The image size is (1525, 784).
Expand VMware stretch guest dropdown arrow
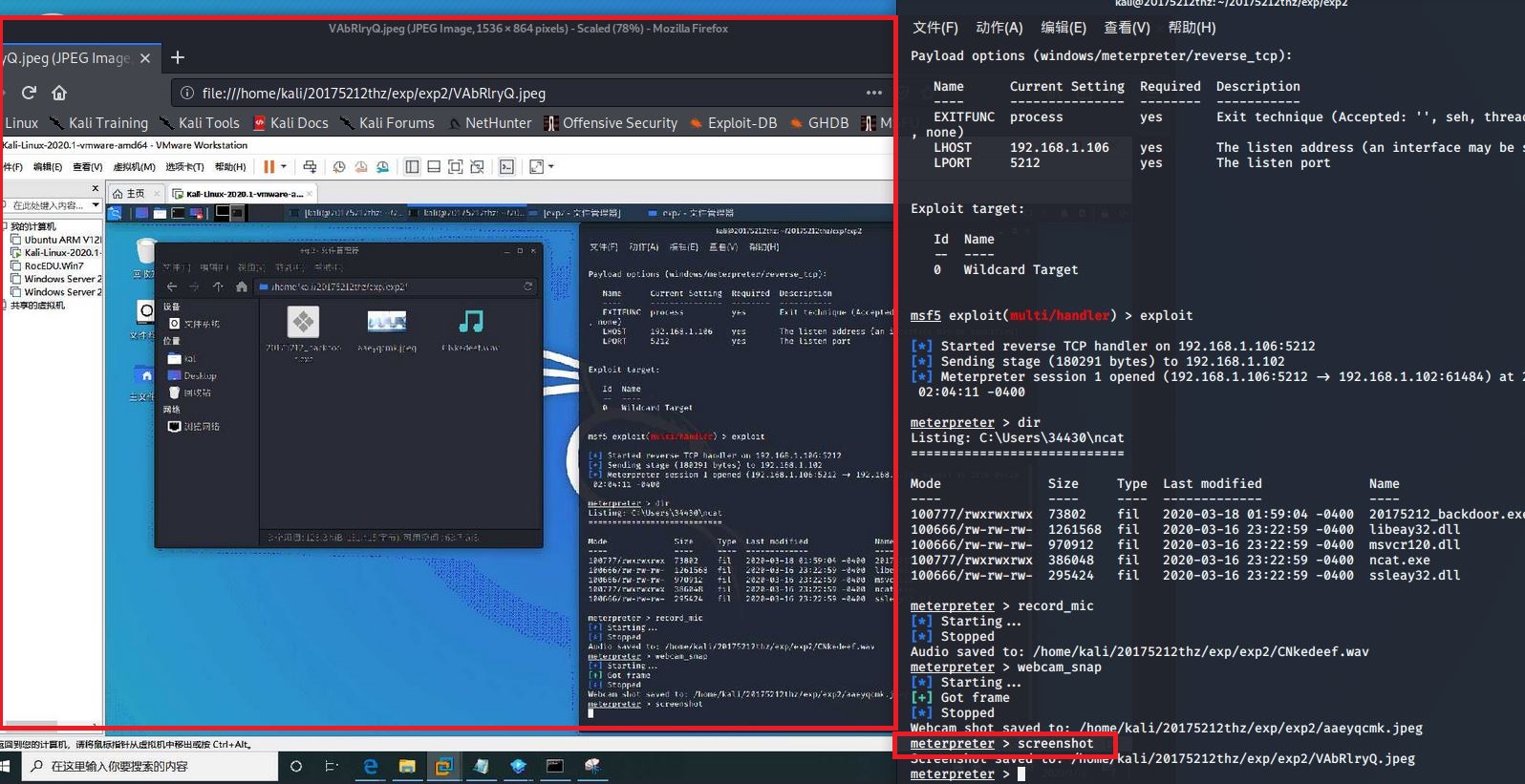(x=550, y=167)
